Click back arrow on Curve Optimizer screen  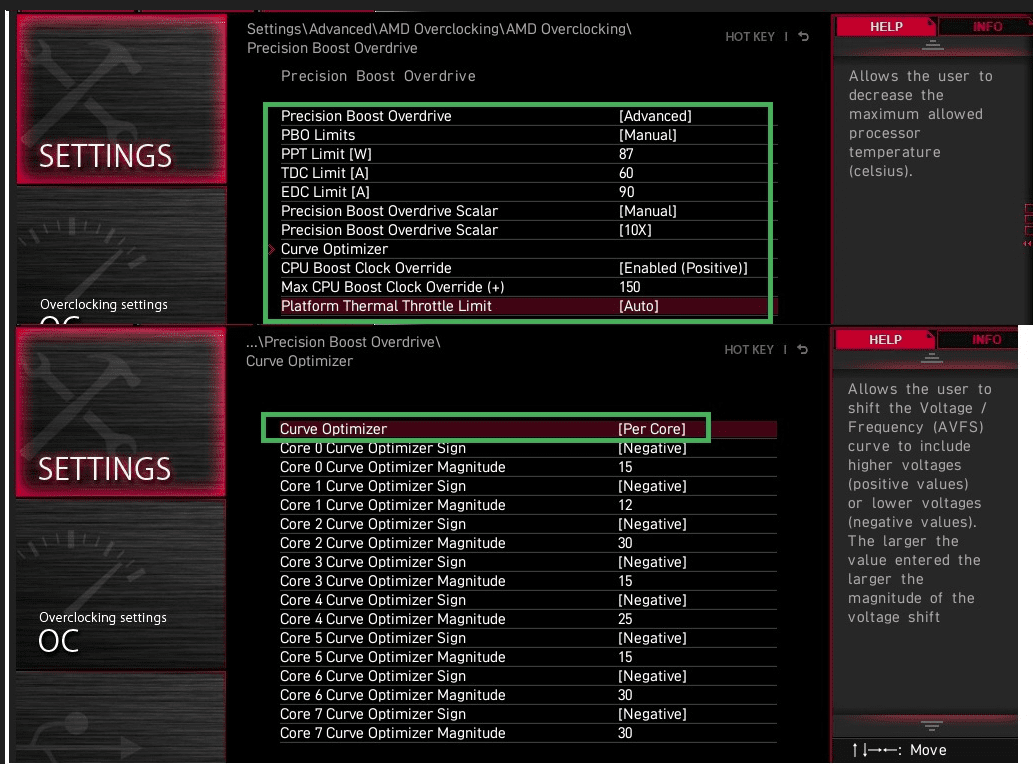click(x=802, y=349)
